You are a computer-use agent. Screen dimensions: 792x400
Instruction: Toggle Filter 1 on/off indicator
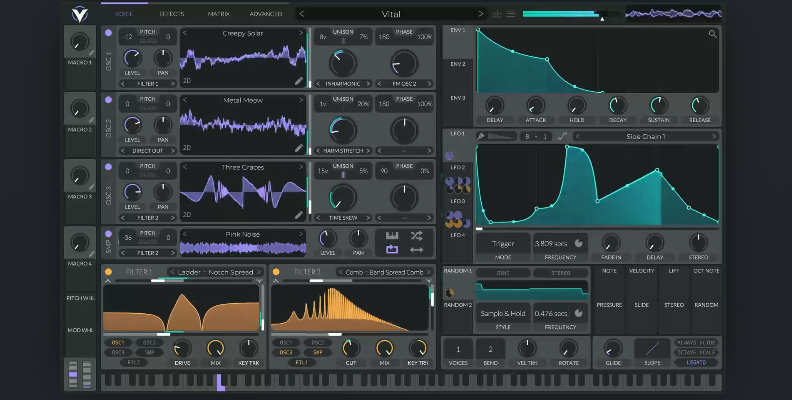click(108, 272)
